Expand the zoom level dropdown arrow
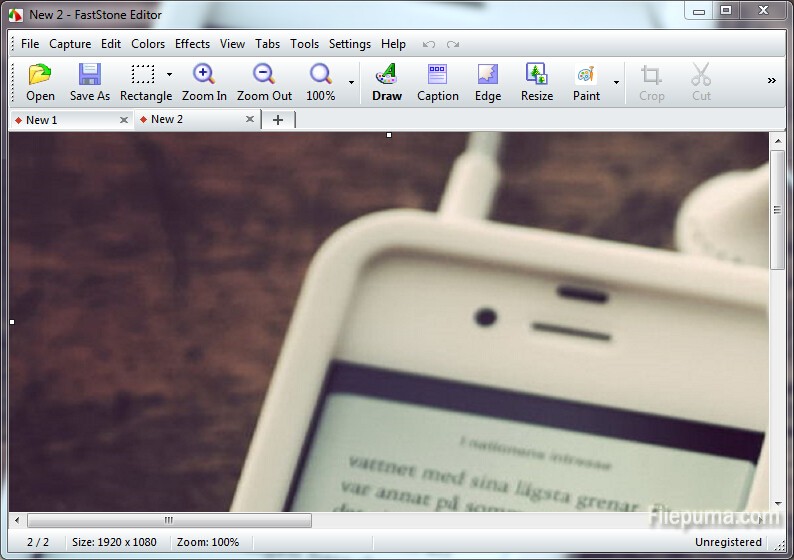The width and height of the screenshot is (794, 560). (351, 82)
